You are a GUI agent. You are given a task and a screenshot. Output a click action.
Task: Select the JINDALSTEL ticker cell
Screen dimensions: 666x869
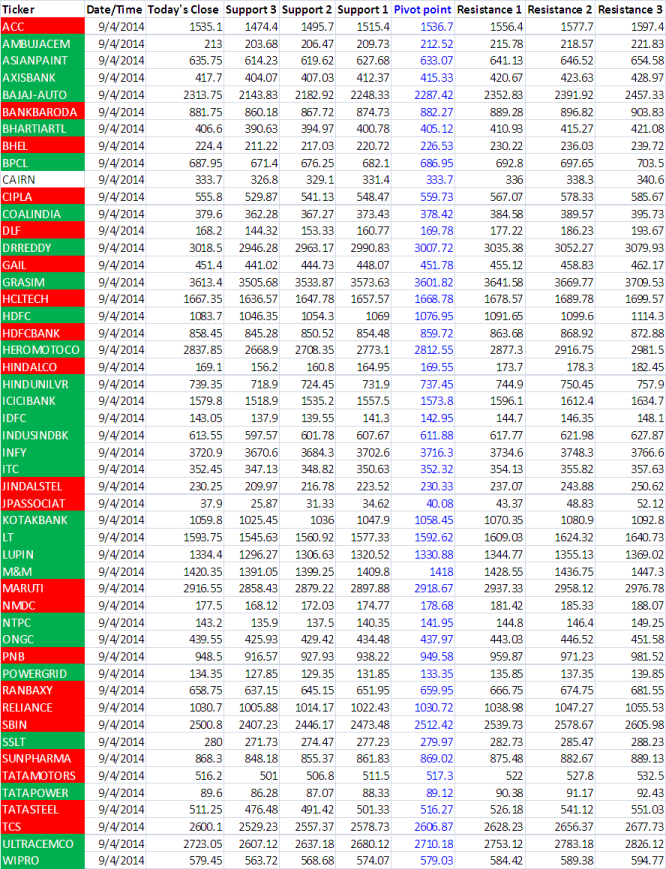43,486
